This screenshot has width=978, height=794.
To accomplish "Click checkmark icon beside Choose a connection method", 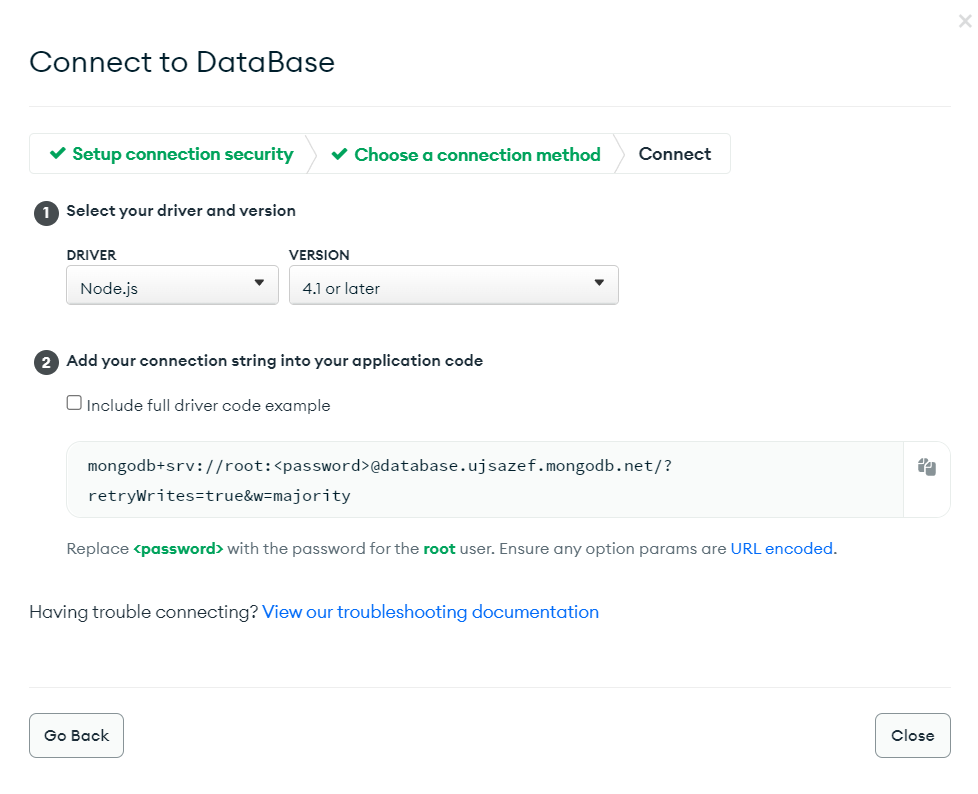I will (339, 154).
